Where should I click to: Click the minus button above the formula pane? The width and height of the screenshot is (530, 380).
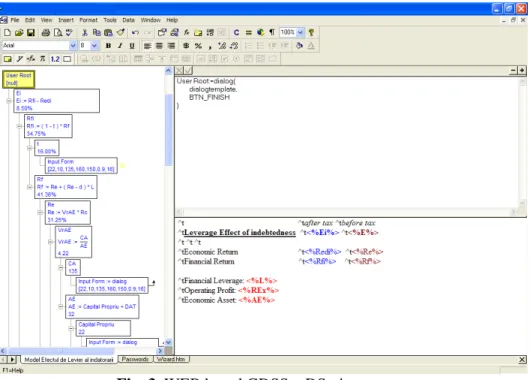pyautogui.click(x=513, y=70)
